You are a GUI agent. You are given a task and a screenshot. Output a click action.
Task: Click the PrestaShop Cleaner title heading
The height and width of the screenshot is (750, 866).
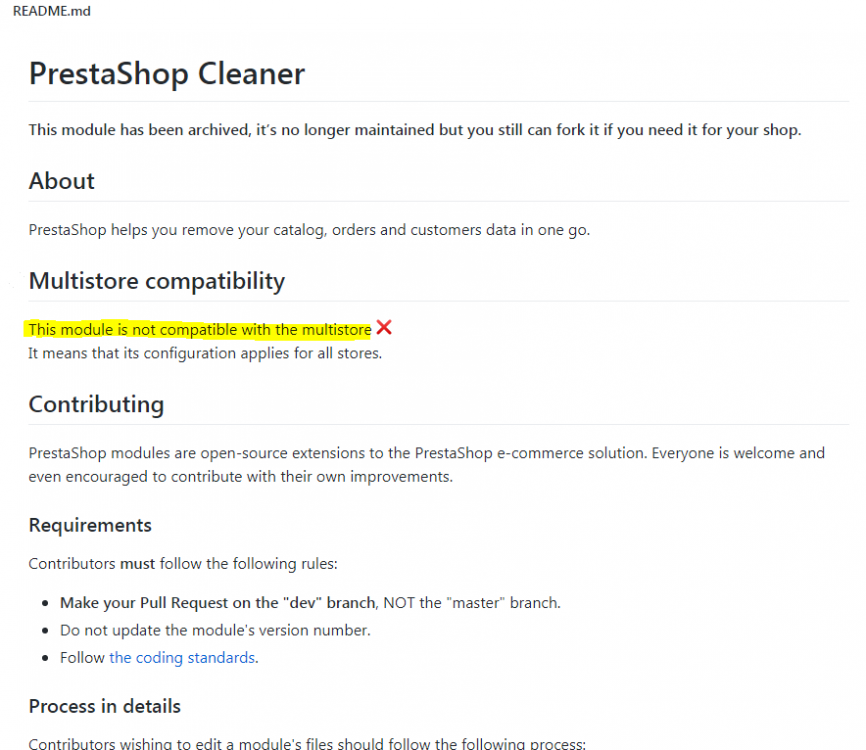[x=166, y=74]
